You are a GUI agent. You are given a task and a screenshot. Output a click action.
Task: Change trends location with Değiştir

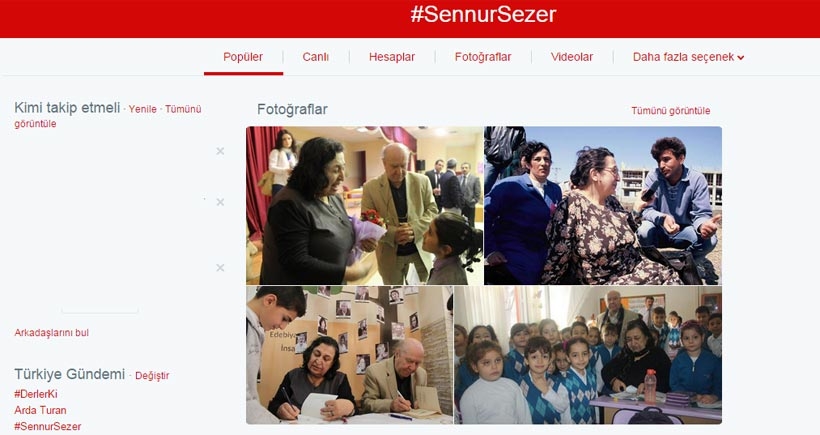click(152, 375)
